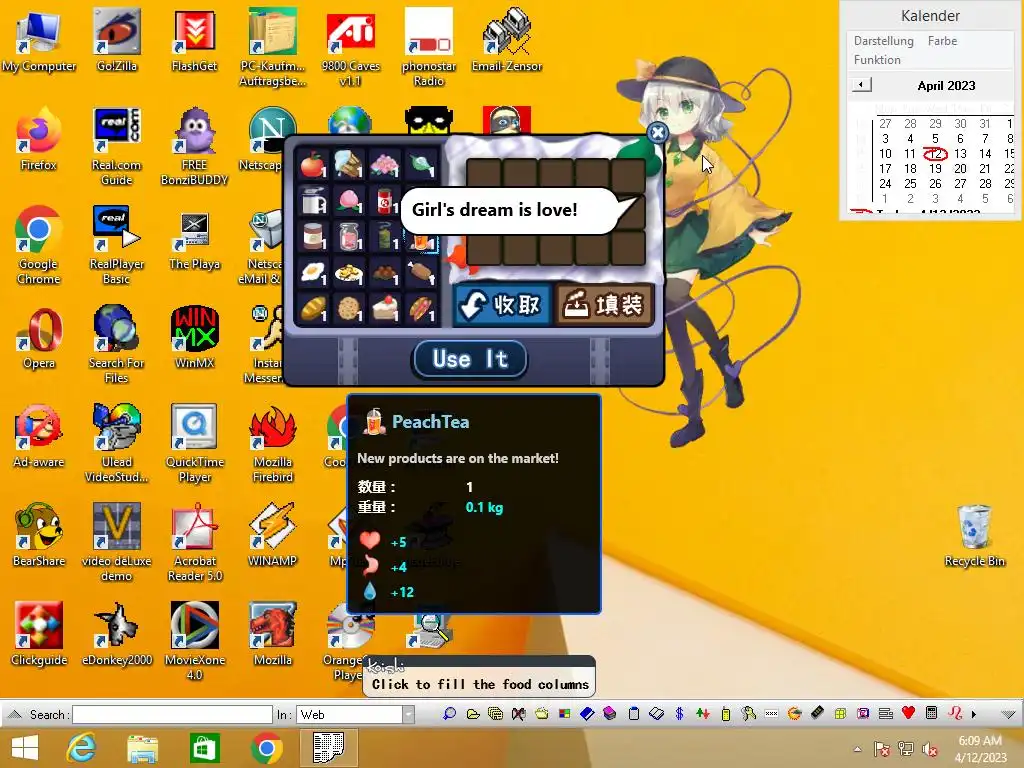The width and height of the screenshot is (1024, 768).
Task: Click the dollar sign toolbar icon
Action: 679,714
